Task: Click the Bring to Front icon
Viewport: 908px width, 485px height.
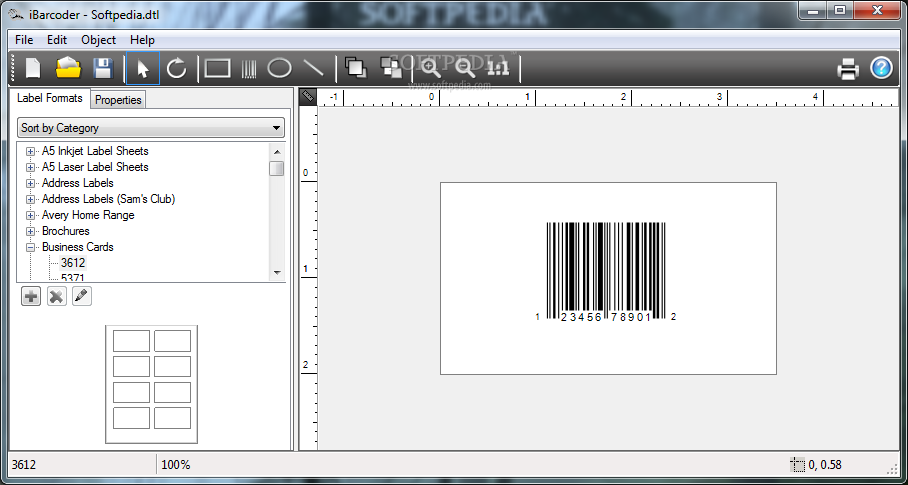Action: (x=356, y=68)
